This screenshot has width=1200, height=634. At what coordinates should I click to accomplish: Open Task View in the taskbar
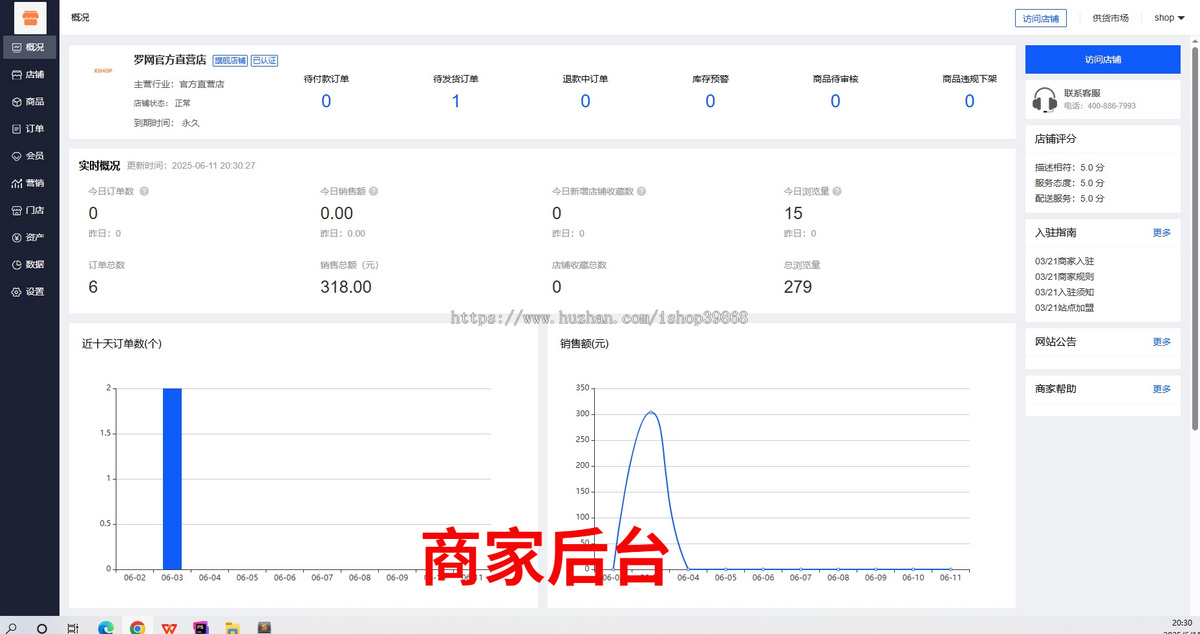coord(73,628)
